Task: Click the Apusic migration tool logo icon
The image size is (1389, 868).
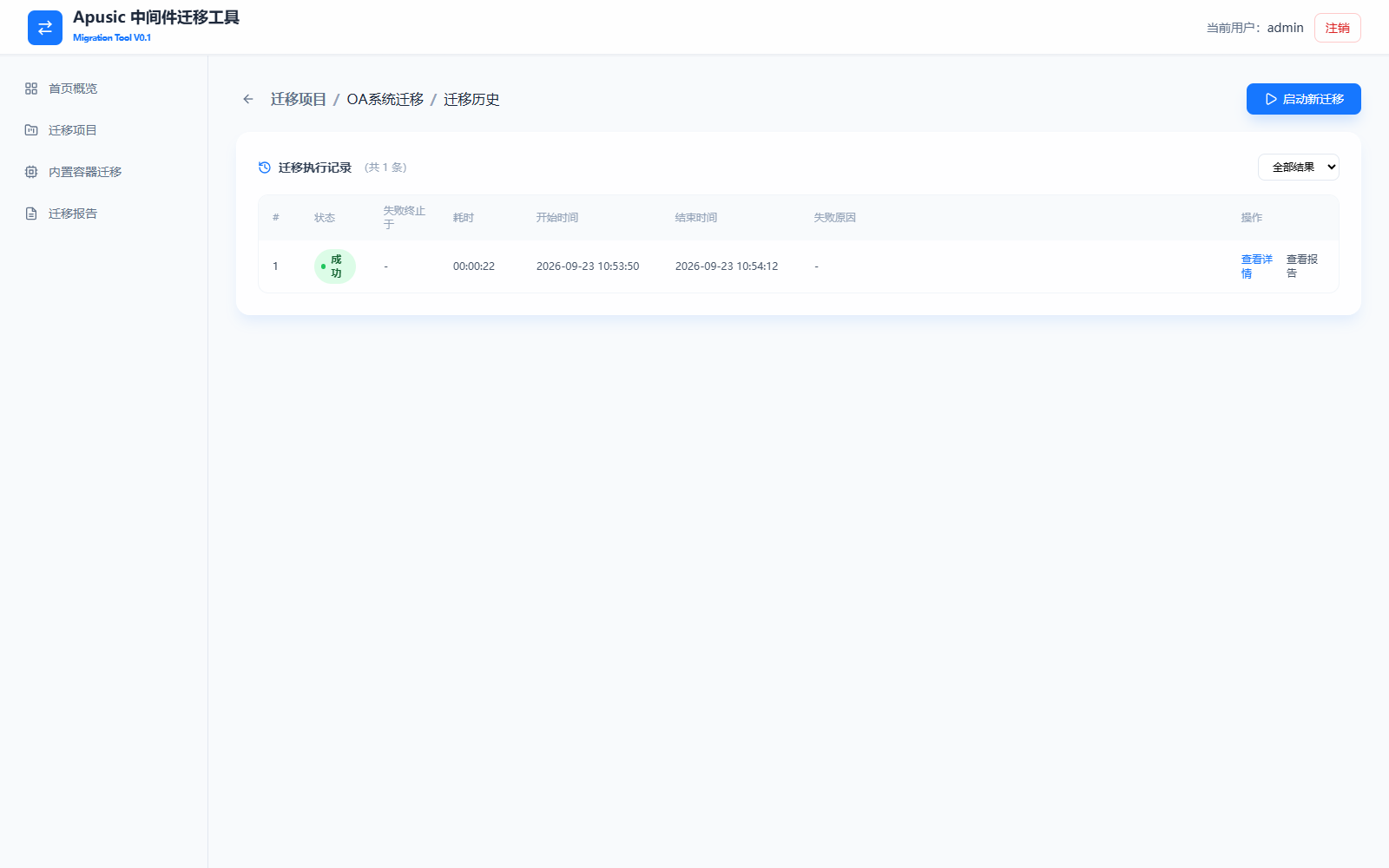Action: coord(45,28)
